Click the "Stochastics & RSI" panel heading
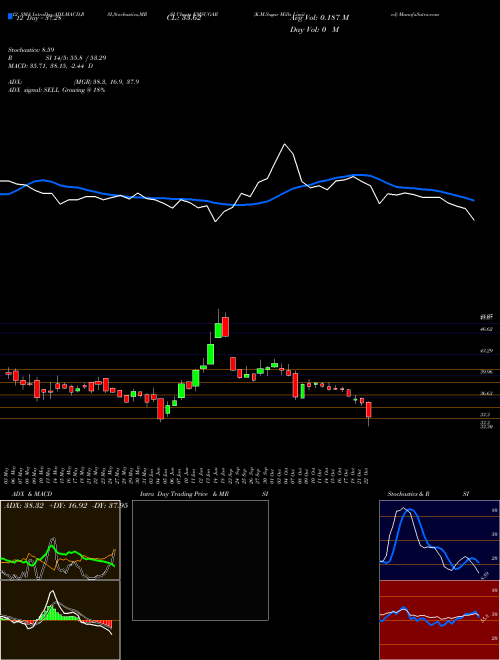This screenshot has width=500, height=660. tap(428, 494)
